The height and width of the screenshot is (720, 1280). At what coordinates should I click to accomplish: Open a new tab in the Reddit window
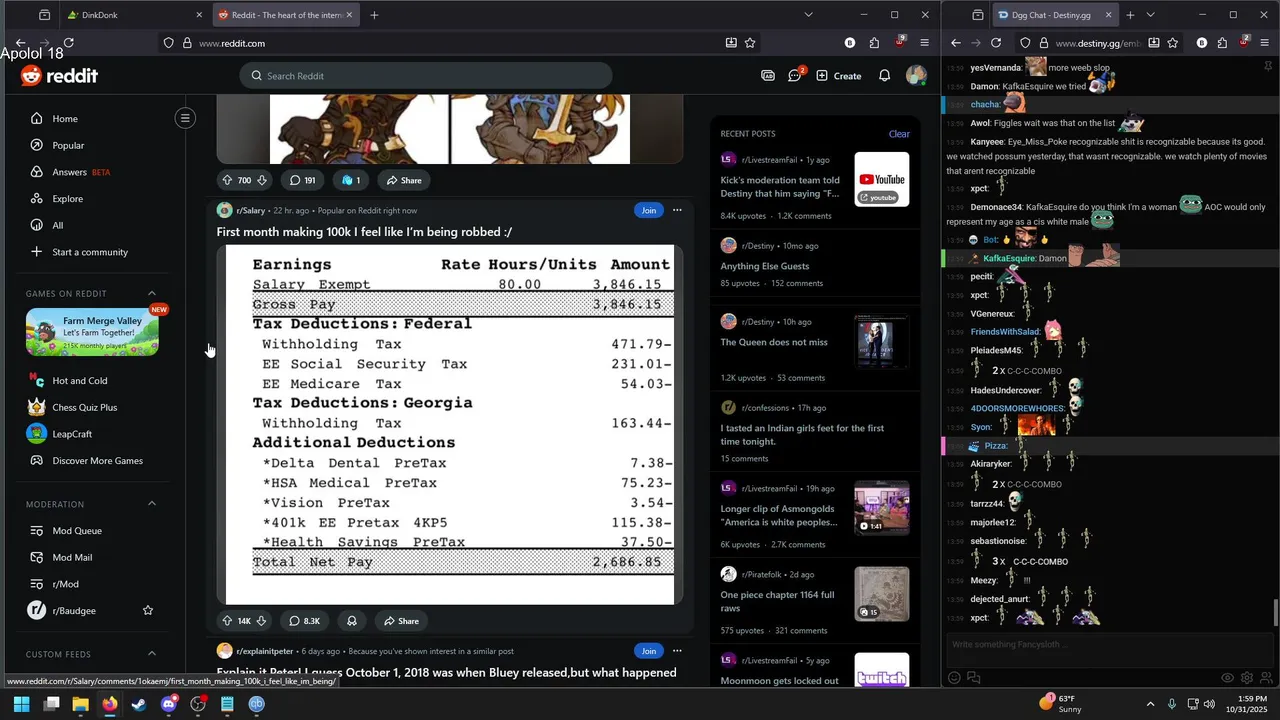pos(374,15)
